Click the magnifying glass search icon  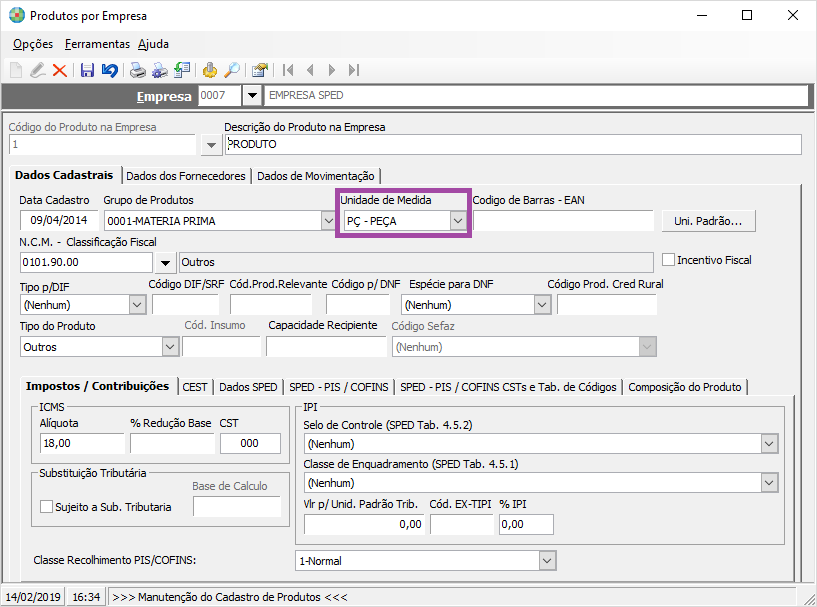(x=231, y=70)
